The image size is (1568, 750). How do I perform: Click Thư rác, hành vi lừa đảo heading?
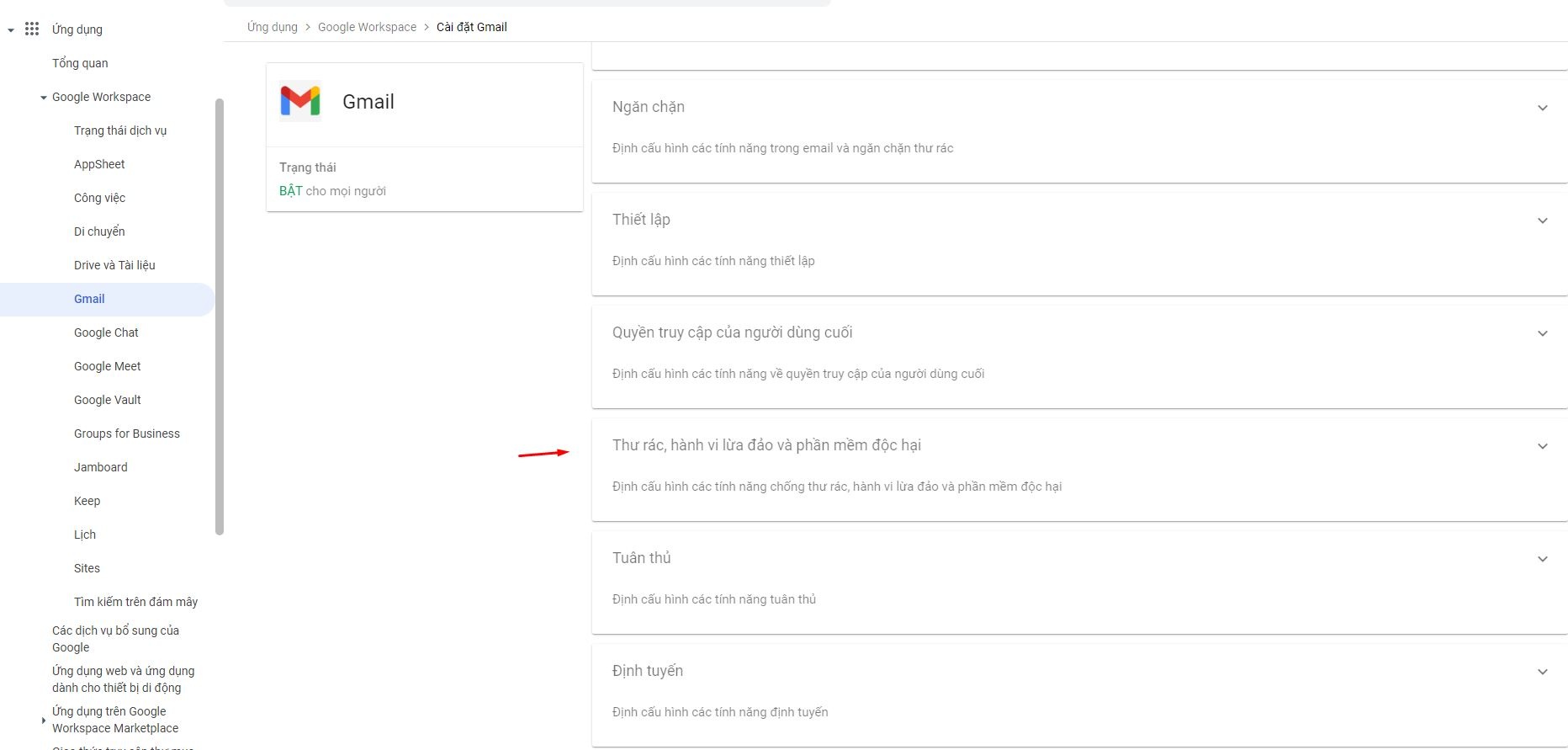pyautogui.click(x=766, y=445)
